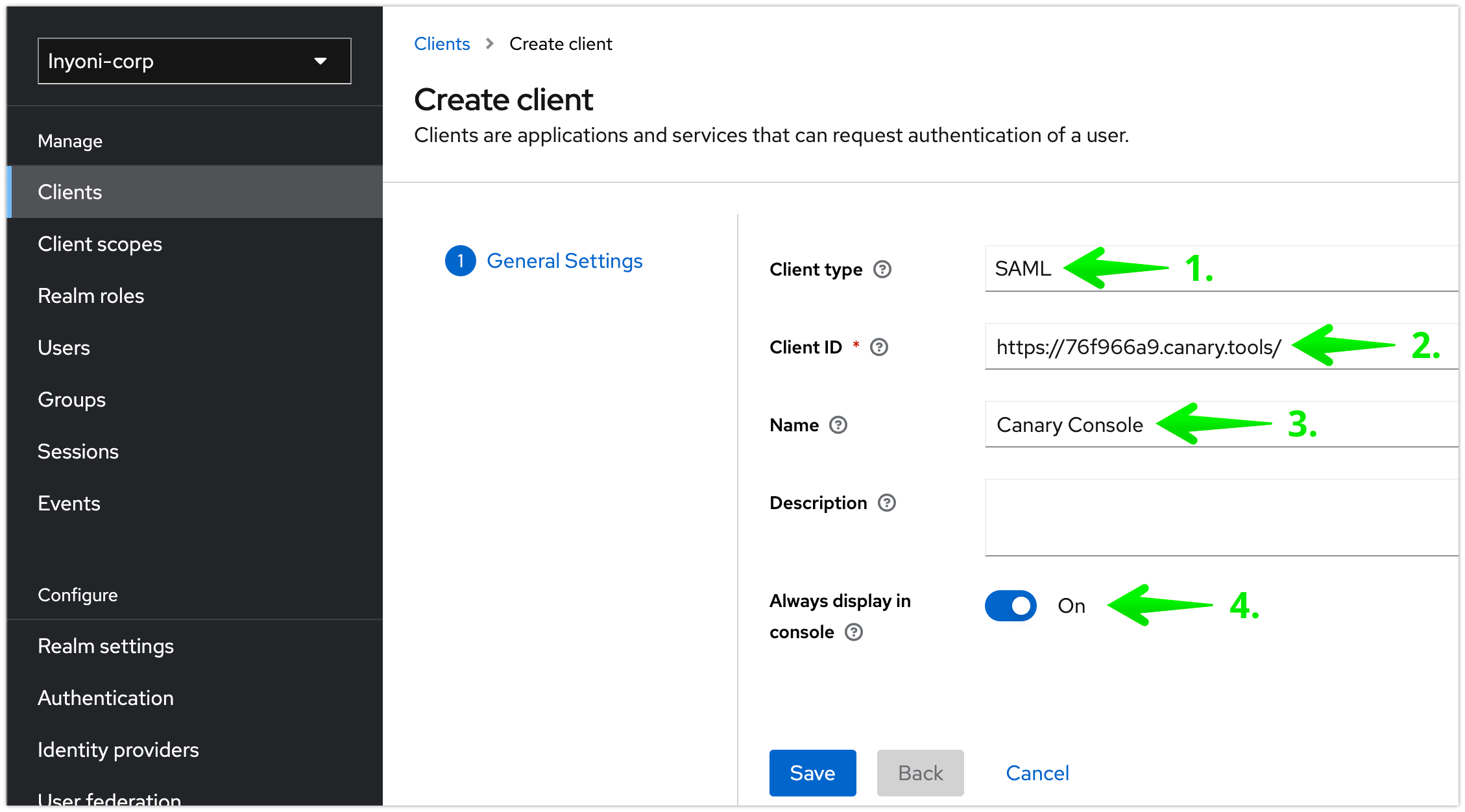Follow the Clients breadcrumb link
Image resolution: width=1465 pixels, height=812 pixels.
(x=442, y=43)
